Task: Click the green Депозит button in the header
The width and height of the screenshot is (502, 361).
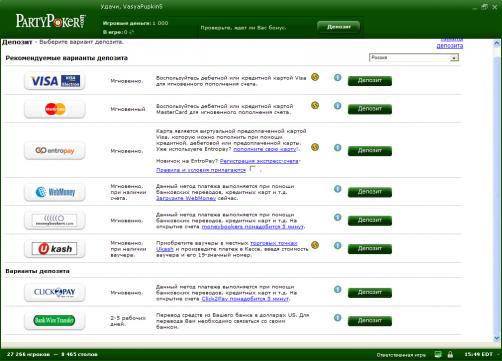Action: [338, 27]
